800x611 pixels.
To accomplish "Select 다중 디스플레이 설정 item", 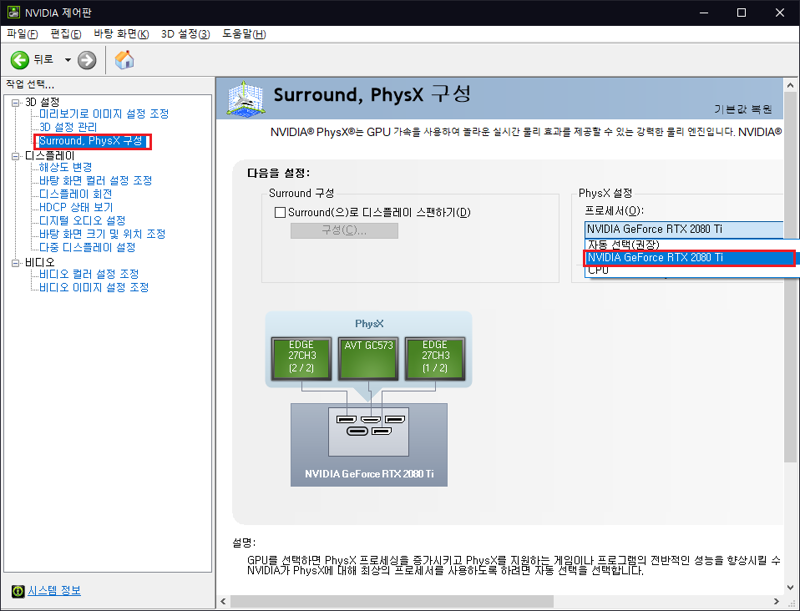I will 87,247.
